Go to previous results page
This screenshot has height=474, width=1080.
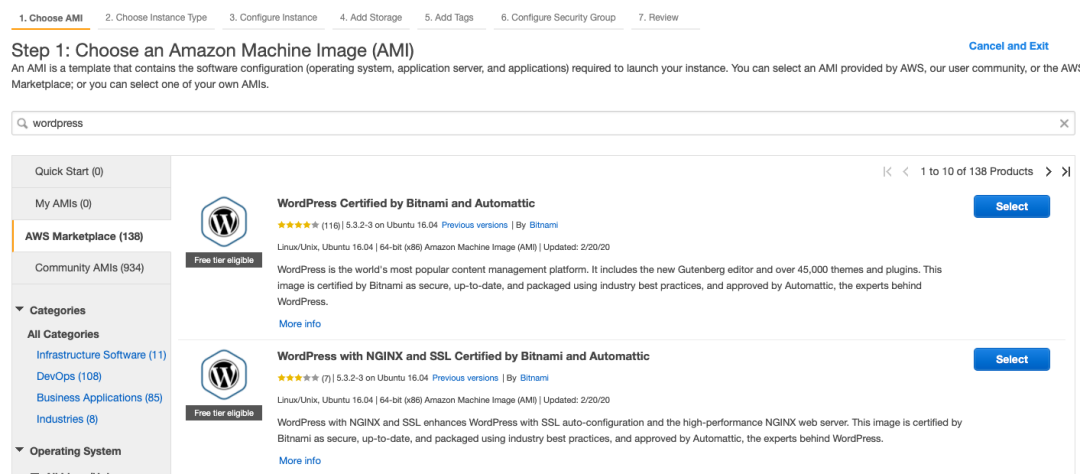point(906,172)
